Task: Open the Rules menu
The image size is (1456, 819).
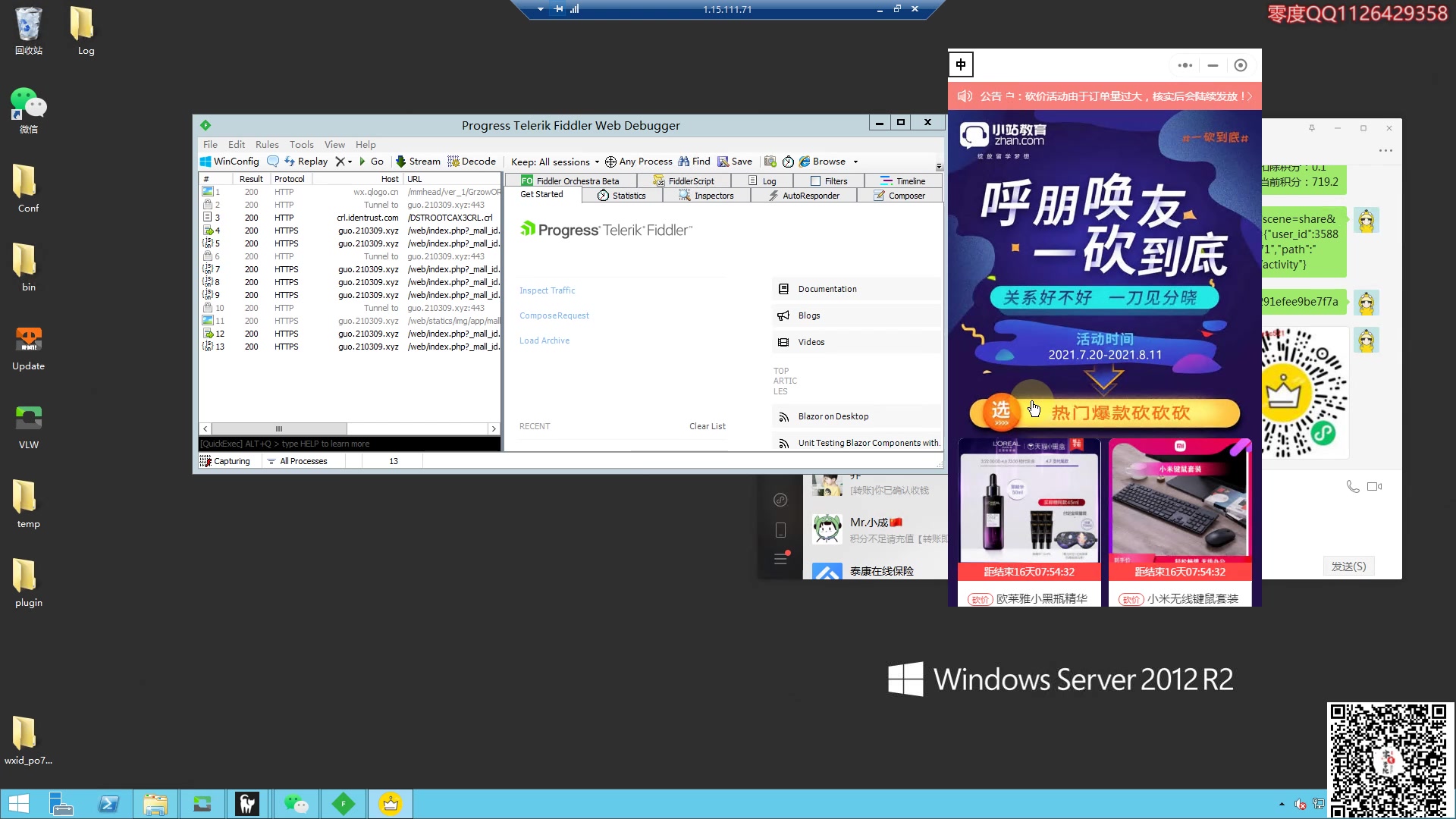Action: pyautogui.click(x=267, y=144)
